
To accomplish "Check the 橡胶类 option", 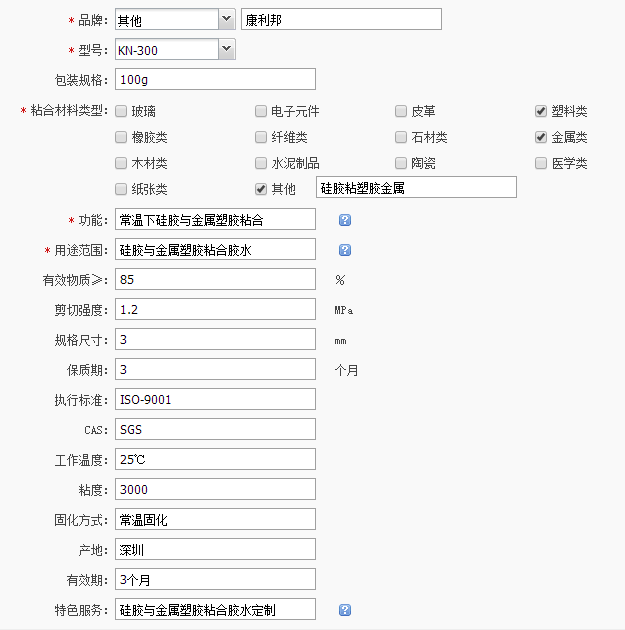I will [x=121, y=137].
